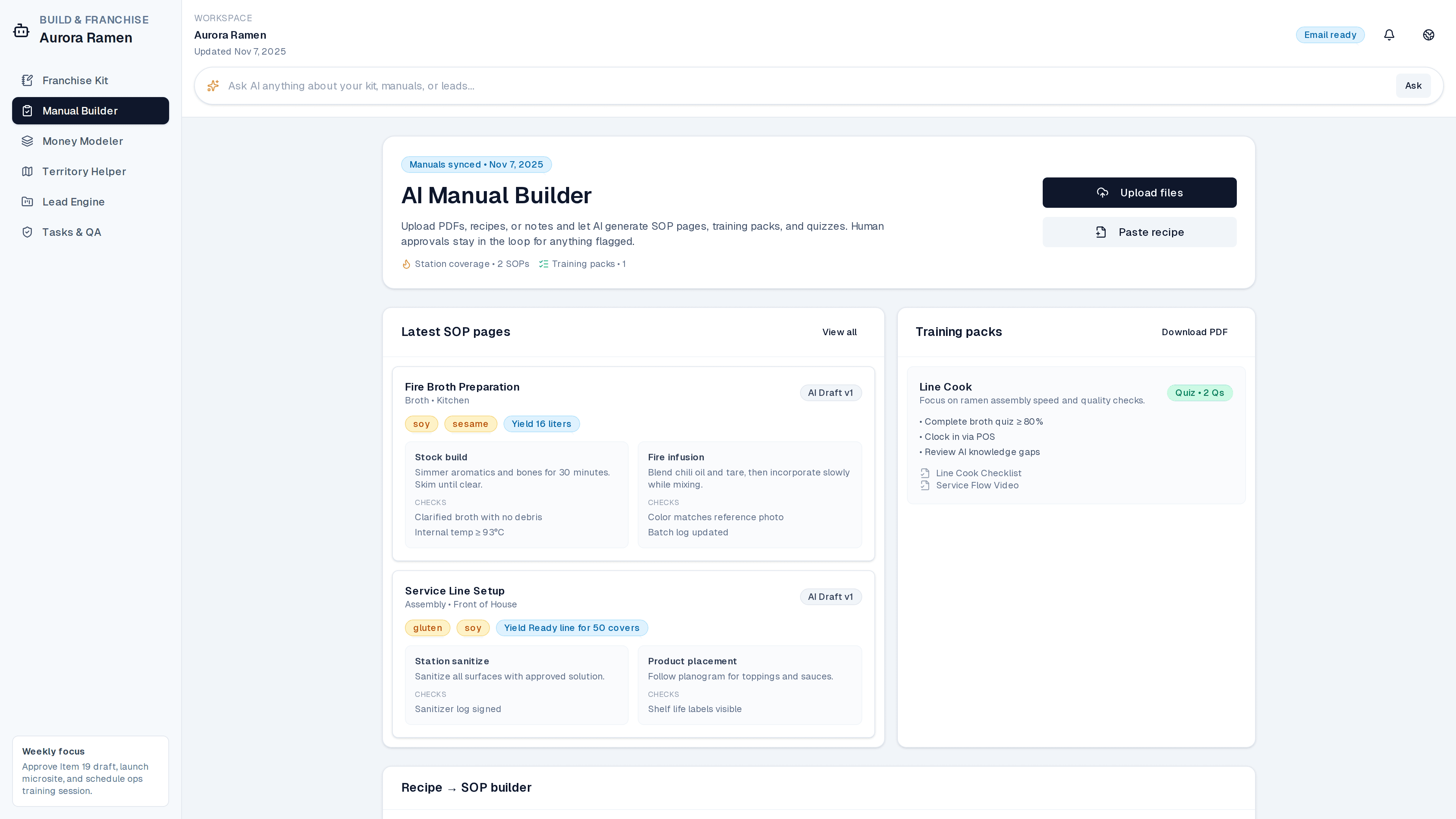Click Download PDF for training packs

[1194, 333]
